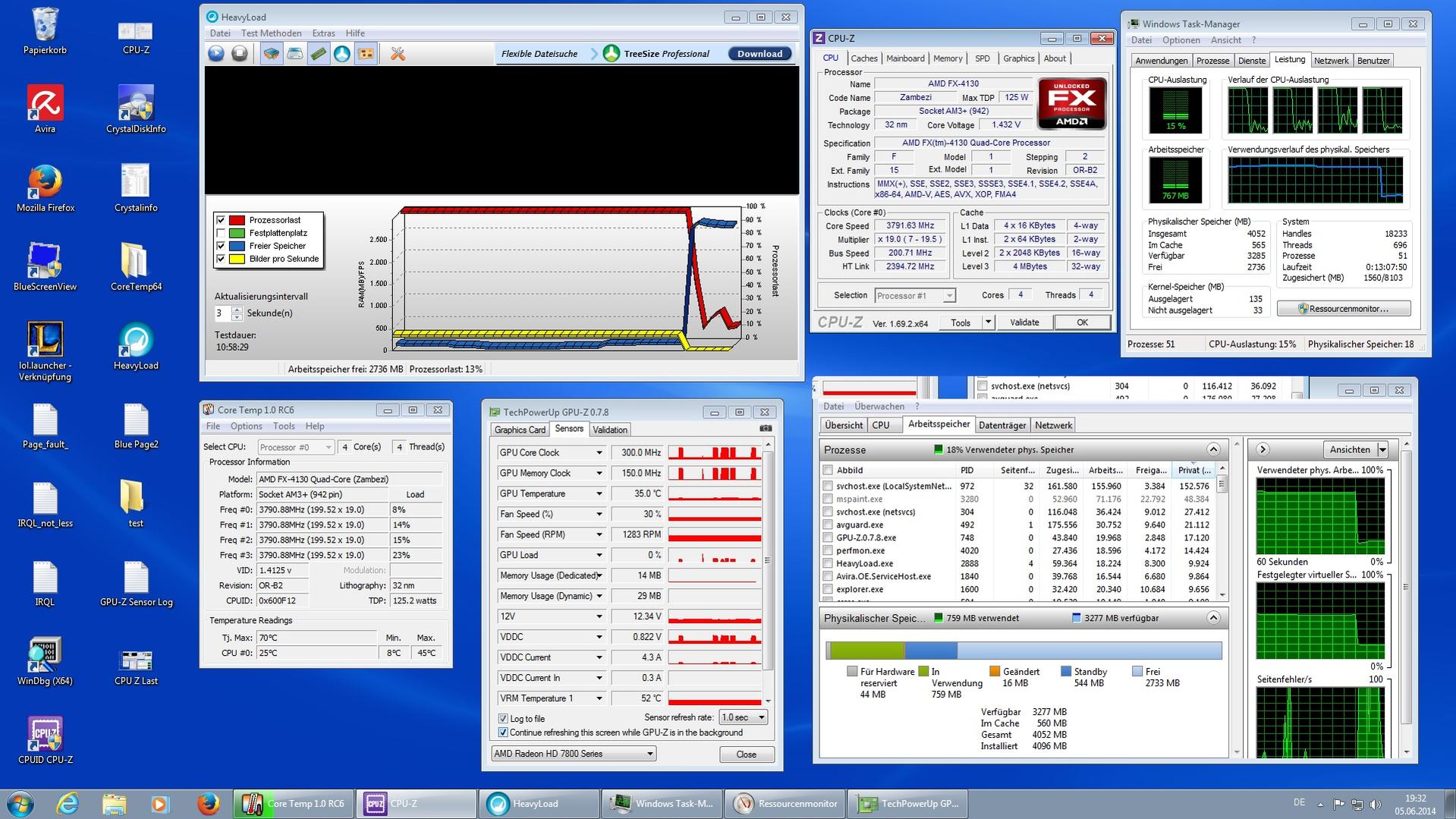1456x819 pixels.
Task: Open the GPU Temperature sensor dropdown
Action: click(x=599, y=494)
